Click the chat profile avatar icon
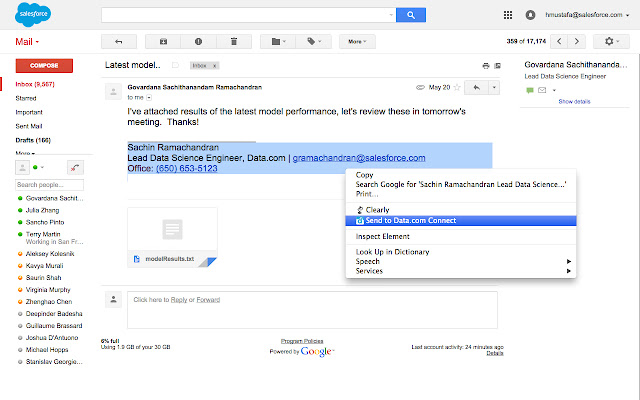This screenshot has width=640, height=400. coord(22,167)
